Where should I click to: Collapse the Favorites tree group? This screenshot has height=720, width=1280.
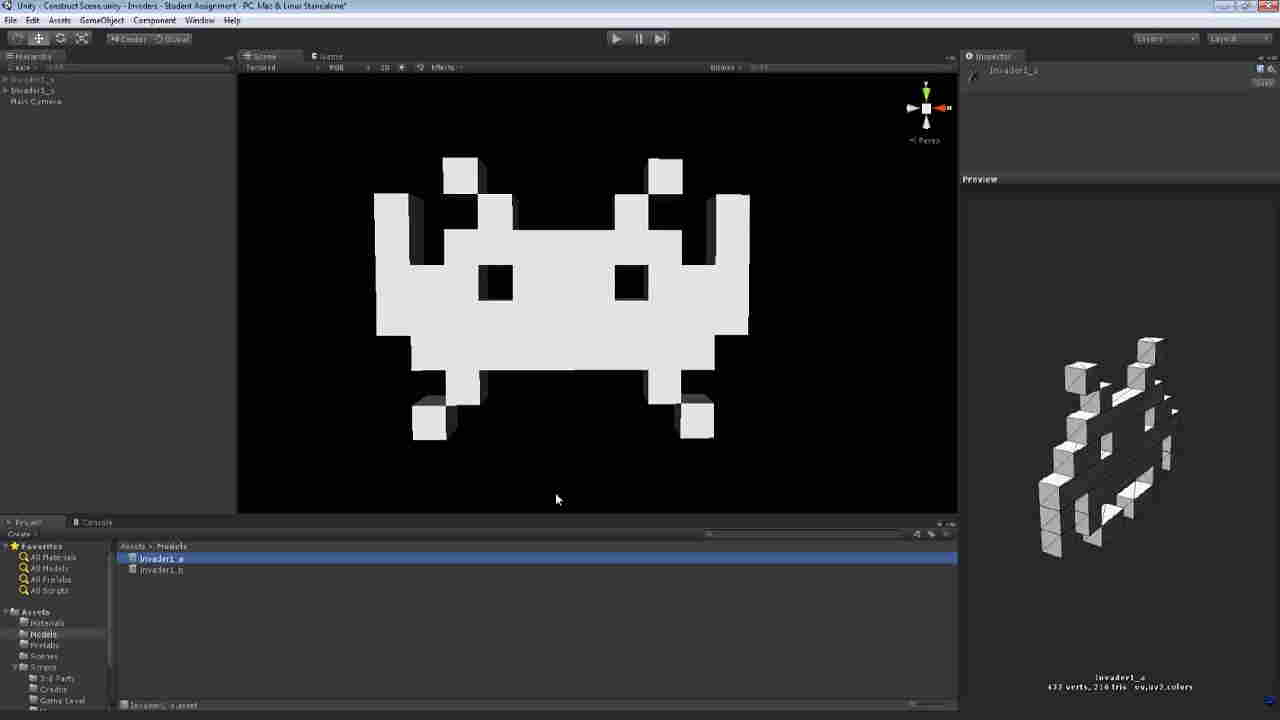point(6,546)
